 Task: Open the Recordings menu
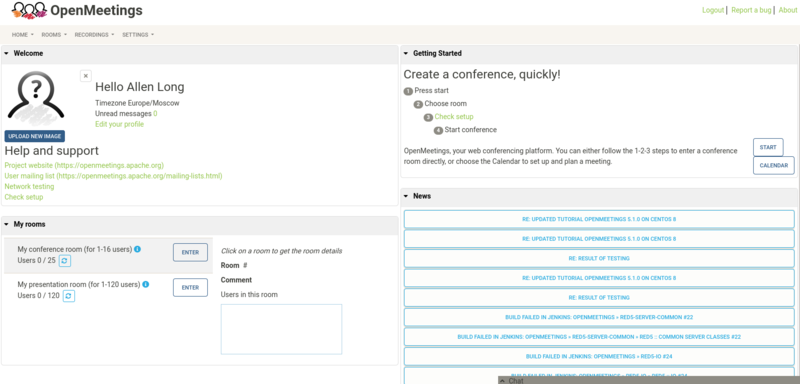94,35
